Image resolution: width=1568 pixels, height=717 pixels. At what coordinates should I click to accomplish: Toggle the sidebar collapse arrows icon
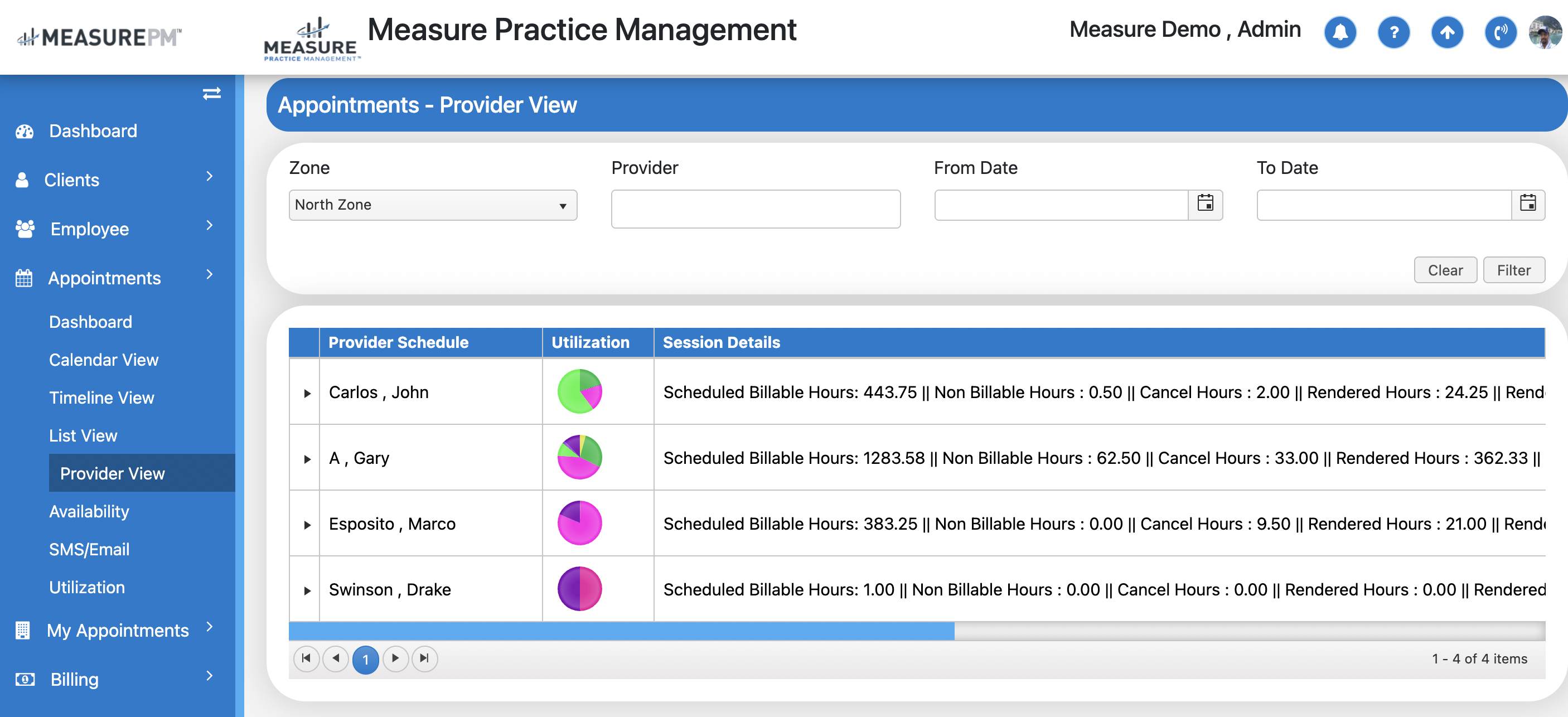(211, 94)
